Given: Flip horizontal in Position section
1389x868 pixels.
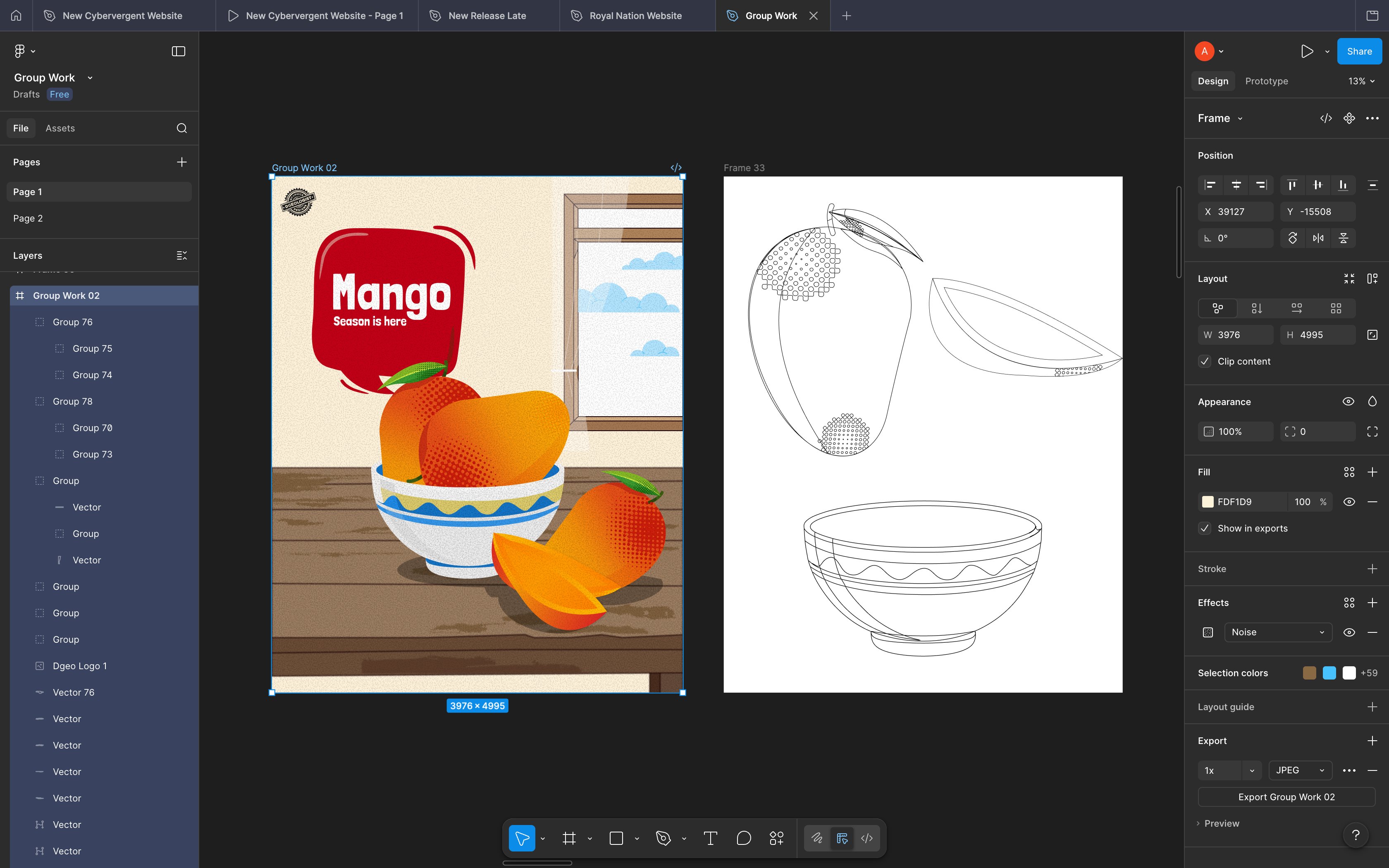Looking at the screenshot, I should [1318, 238].
